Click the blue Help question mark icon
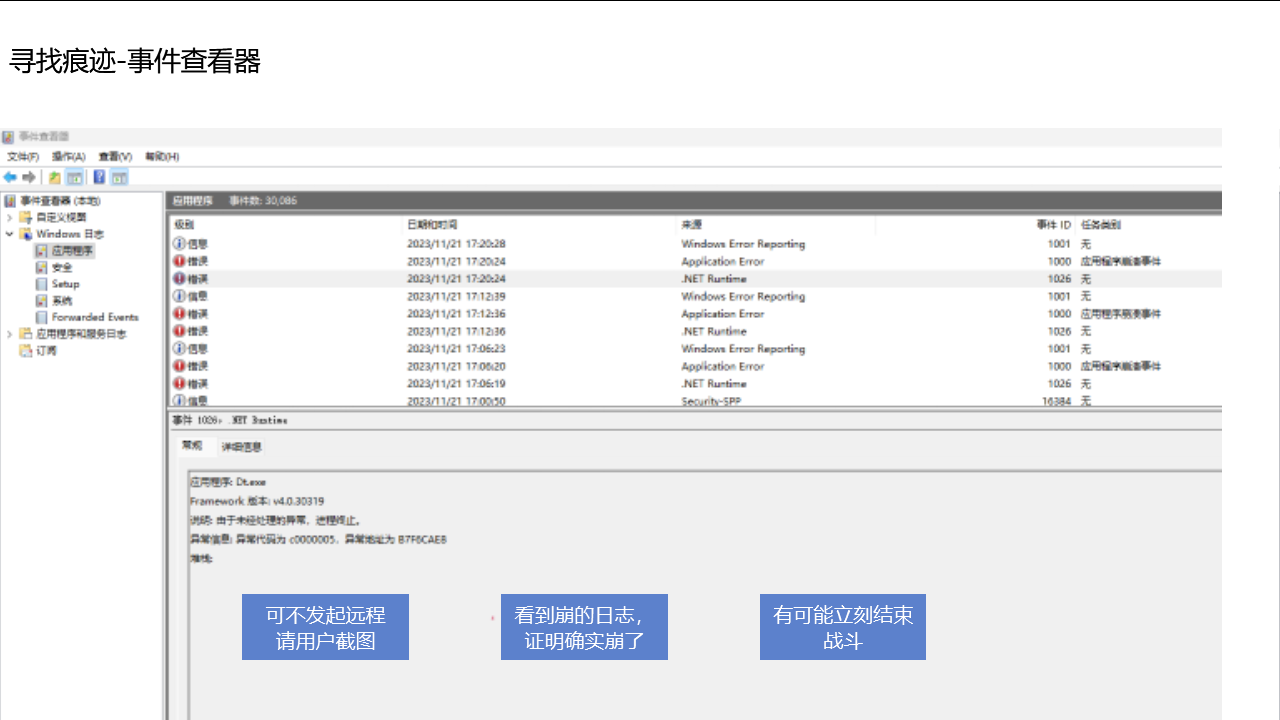 coord(99,177)
